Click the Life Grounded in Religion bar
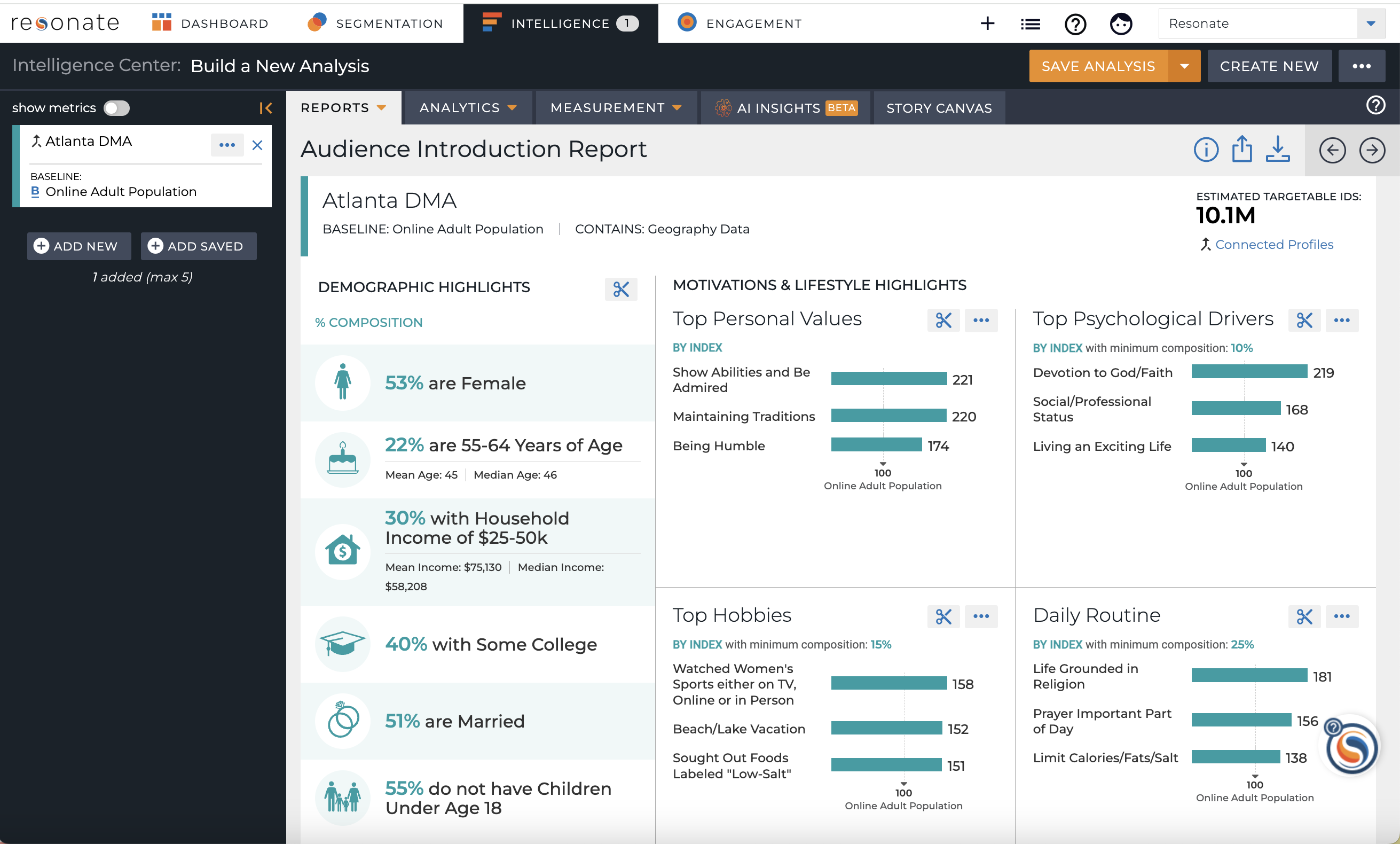The width and height of the screenshot is (1400, 844). [1249, 675]
